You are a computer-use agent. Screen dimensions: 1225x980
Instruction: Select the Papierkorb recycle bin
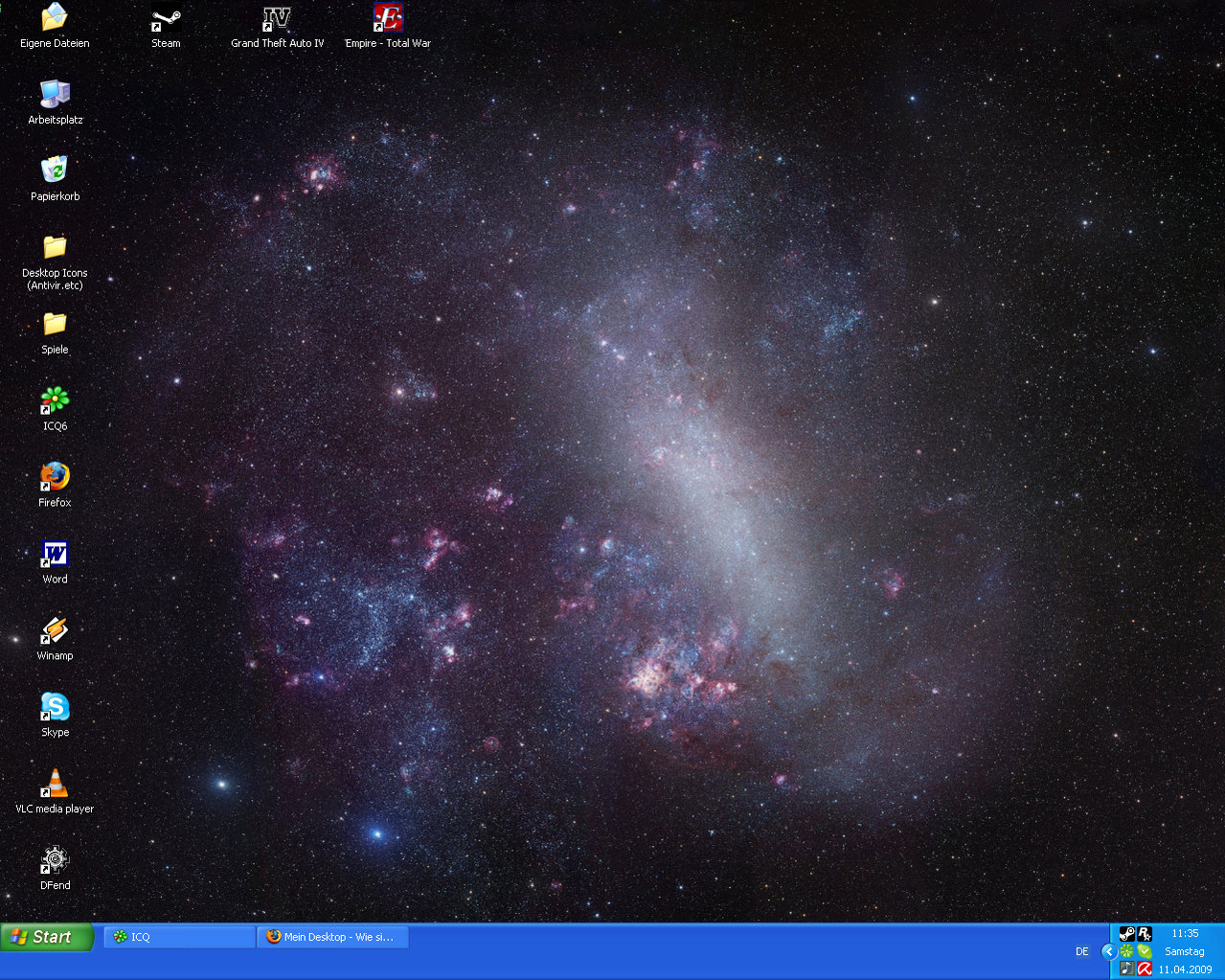55,171
